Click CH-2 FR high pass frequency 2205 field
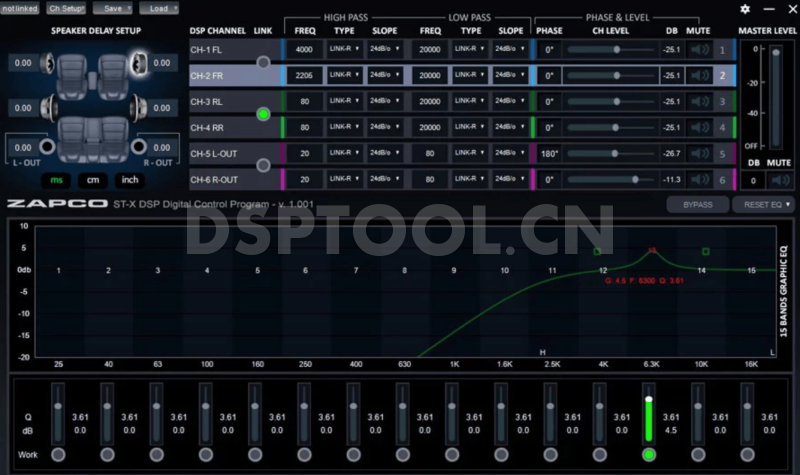This screenshot has height=475, width=800. (x=304, y=76)
